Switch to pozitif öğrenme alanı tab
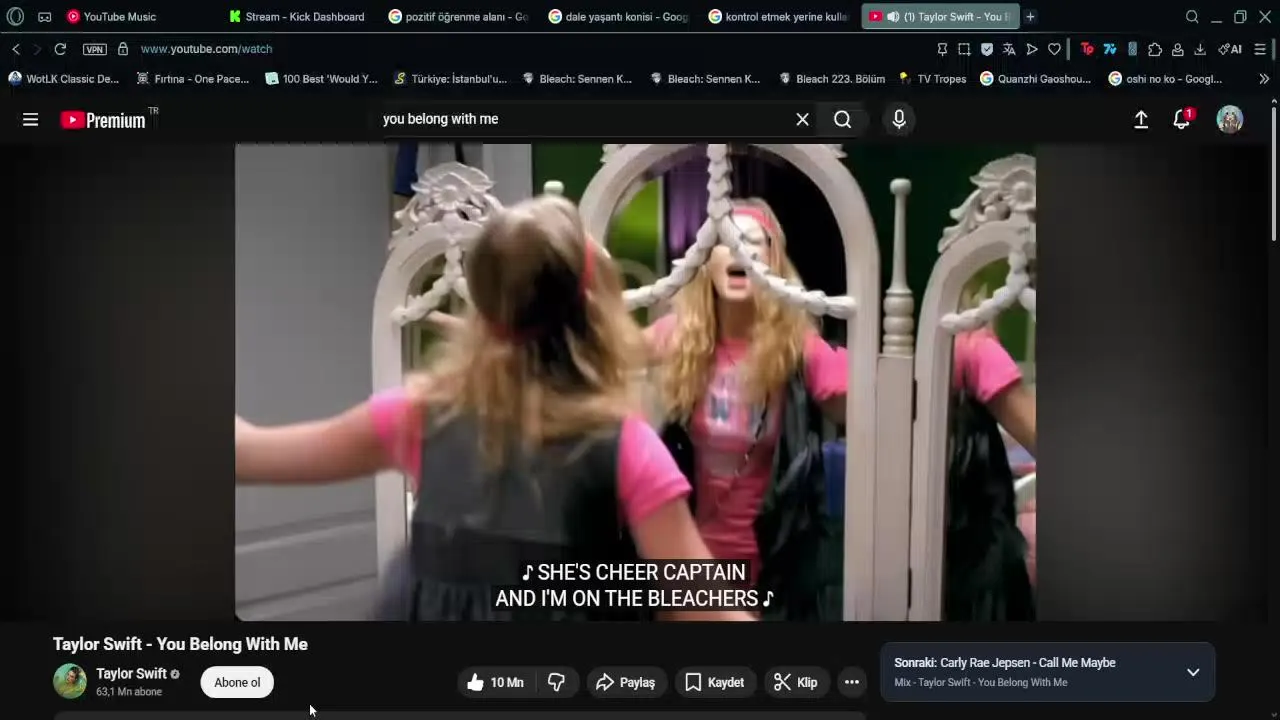The height and width of the screenshot is (720, 1280). (x=458, y=17)
